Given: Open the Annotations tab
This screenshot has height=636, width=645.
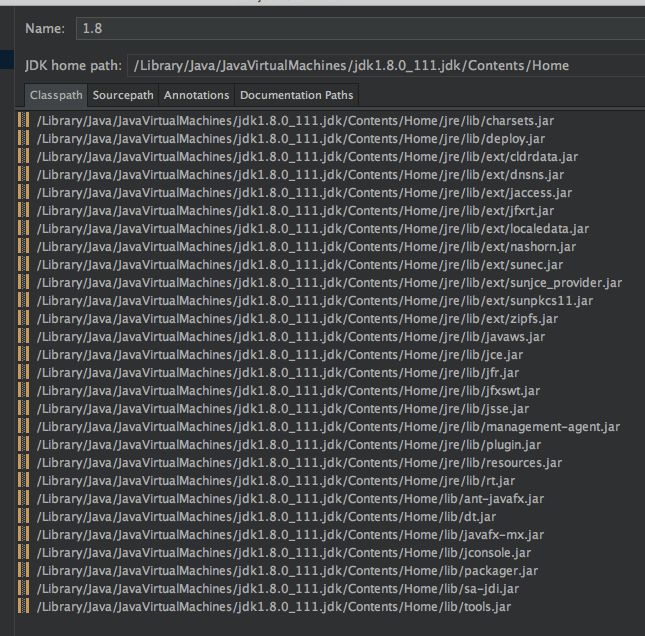Looking at the screenshot, I should (x=196, y=95).
